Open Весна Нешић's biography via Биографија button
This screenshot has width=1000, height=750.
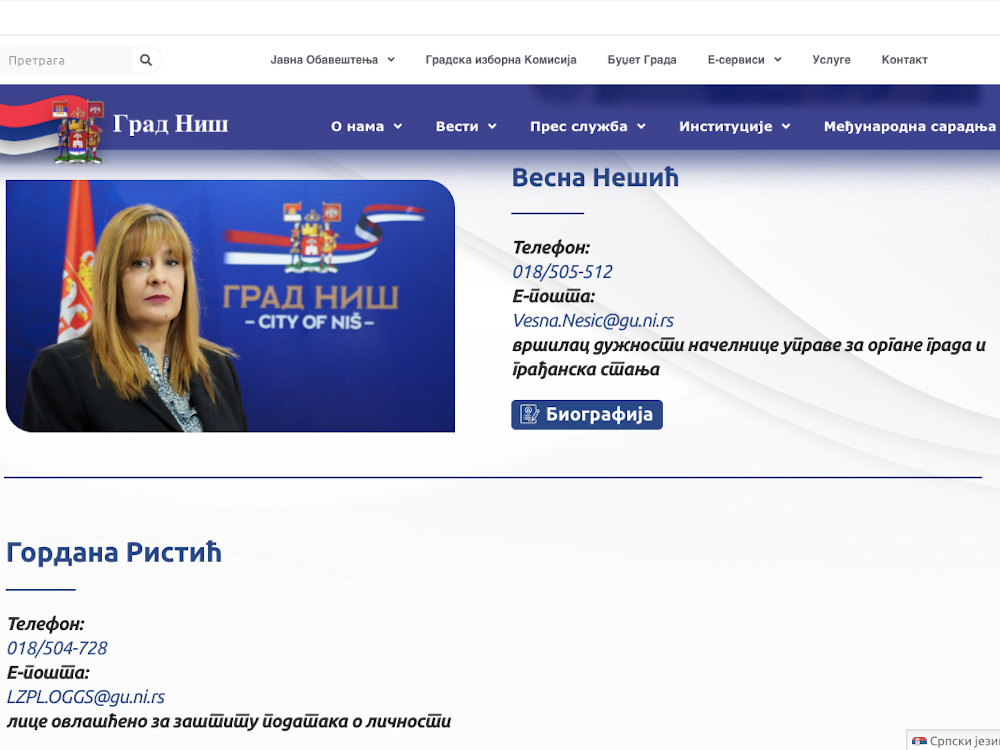tap(587, 414)
